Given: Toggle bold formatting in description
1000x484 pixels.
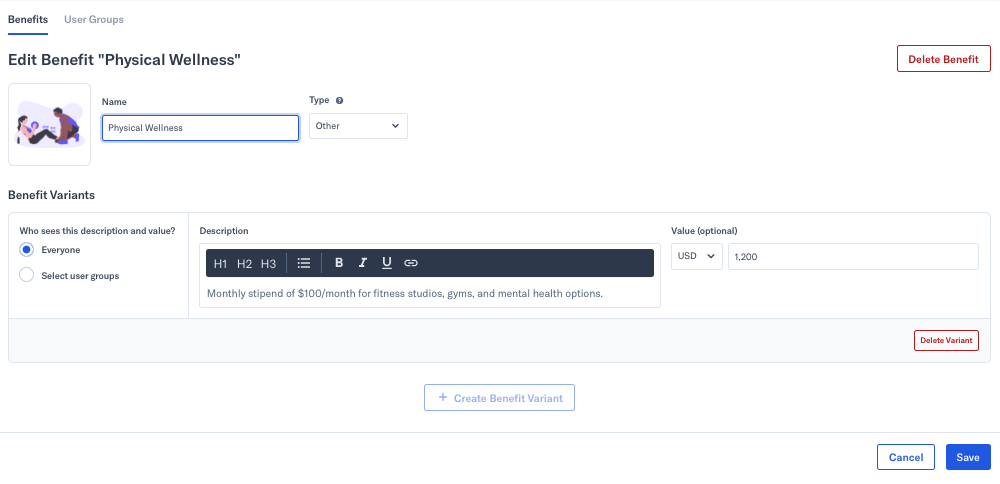Looking at the screenshot, I should pos(339,263).
